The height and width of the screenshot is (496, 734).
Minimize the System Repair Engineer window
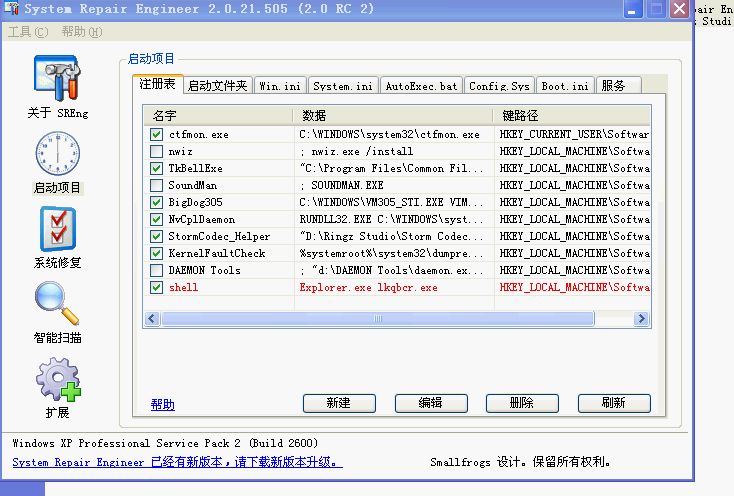click(632, 9)
